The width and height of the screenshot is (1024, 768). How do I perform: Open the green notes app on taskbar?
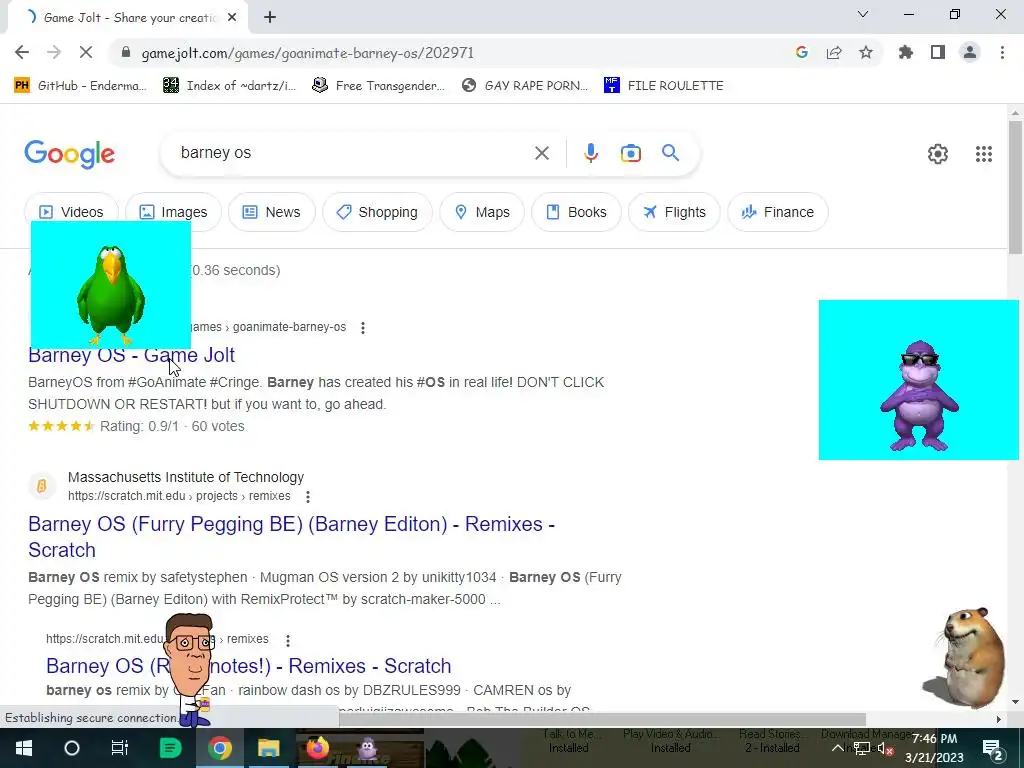(x=170, y=748)
